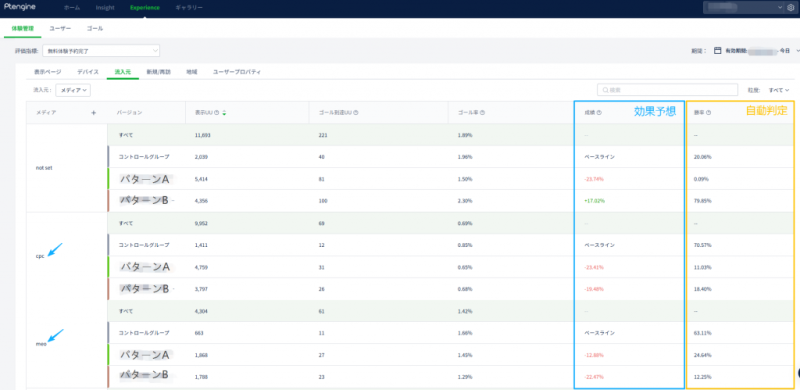800x390 pixels.
Task: Click the -12.88% result value
Action: tap(594, 355)
